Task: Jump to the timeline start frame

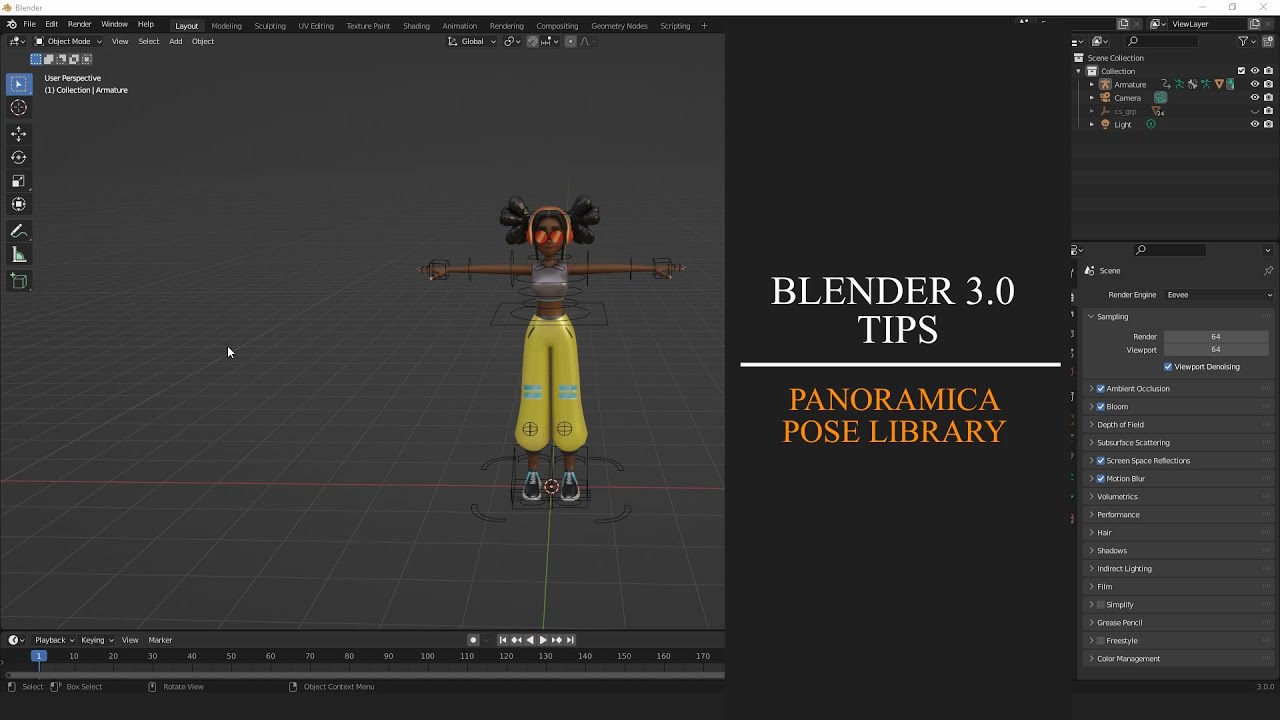Action: 503,640
